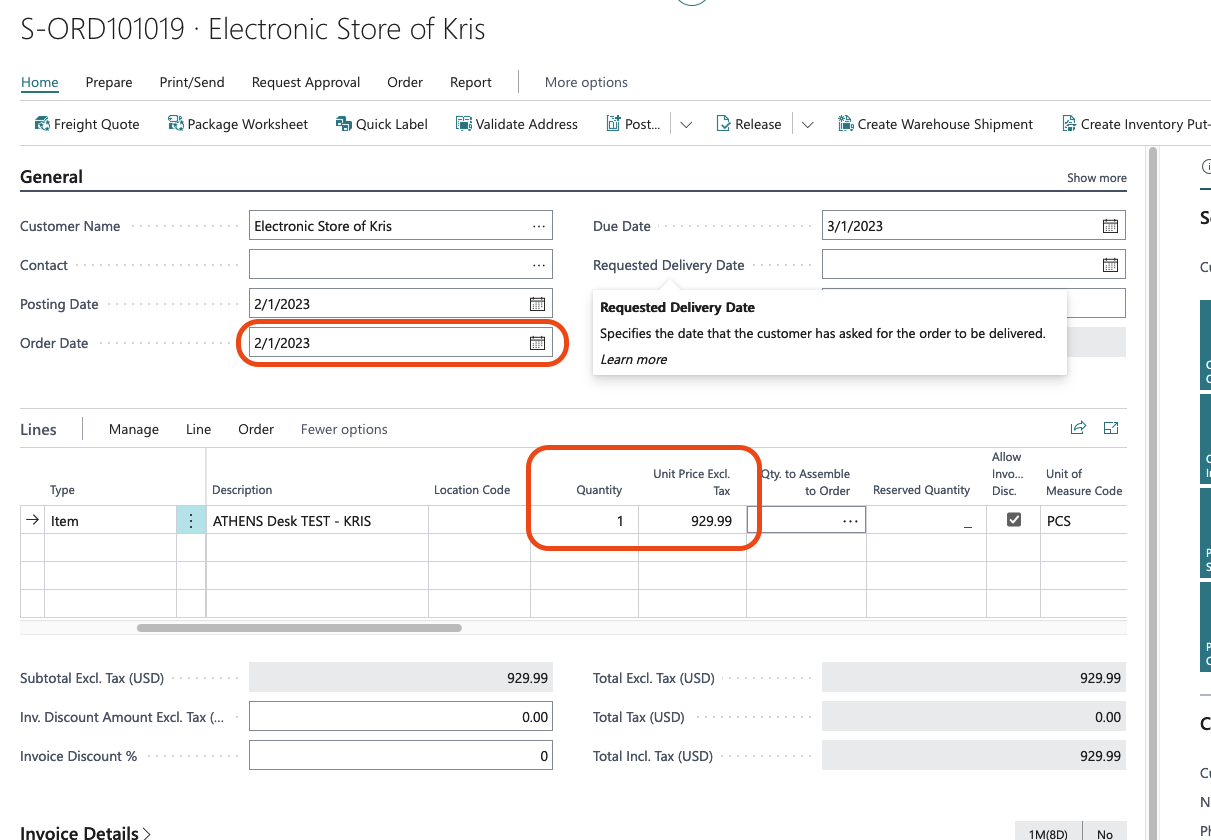Open the Due Date calendar picker
Screen dimensions: 1211x840
point(1109,225)
